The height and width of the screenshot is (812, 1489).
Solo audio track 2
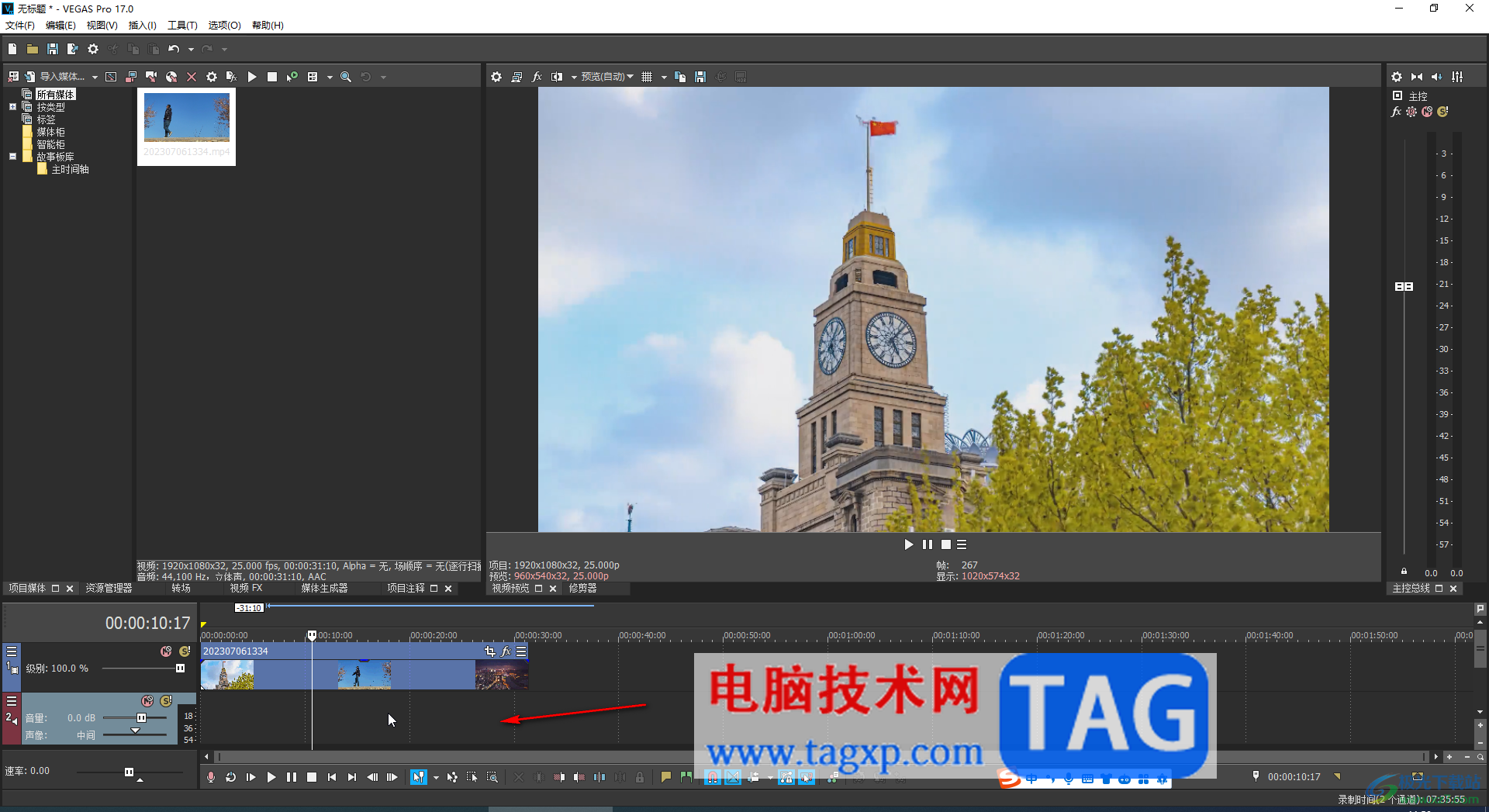pyautogui.click(x=166, y=701)
